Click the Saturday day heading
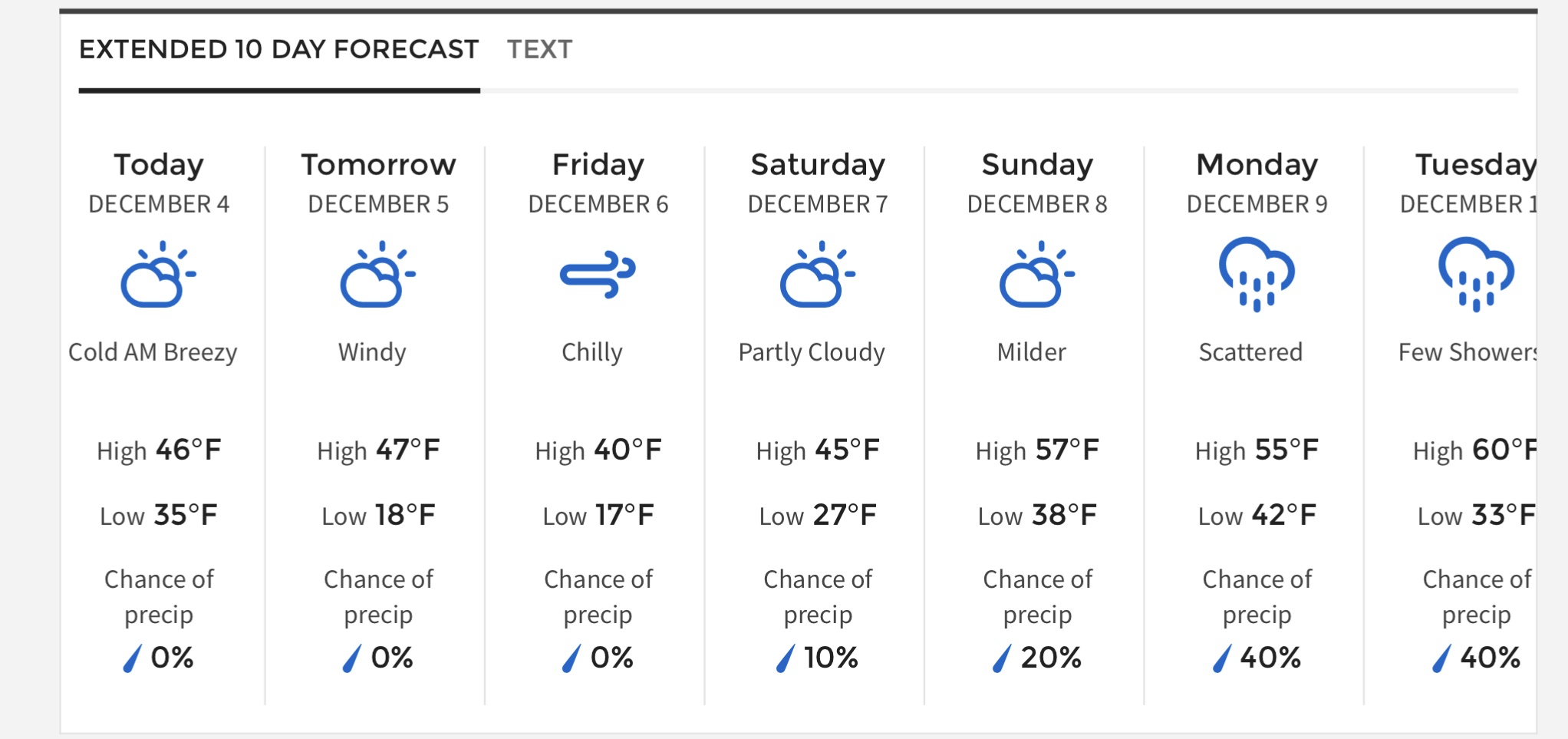 (818, 165)
